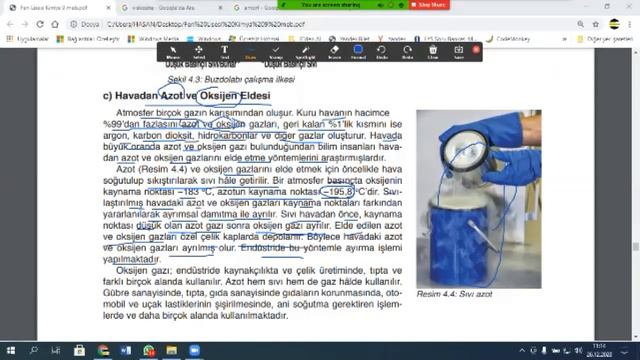Enable the Spotlight tool

coord(305,52)
